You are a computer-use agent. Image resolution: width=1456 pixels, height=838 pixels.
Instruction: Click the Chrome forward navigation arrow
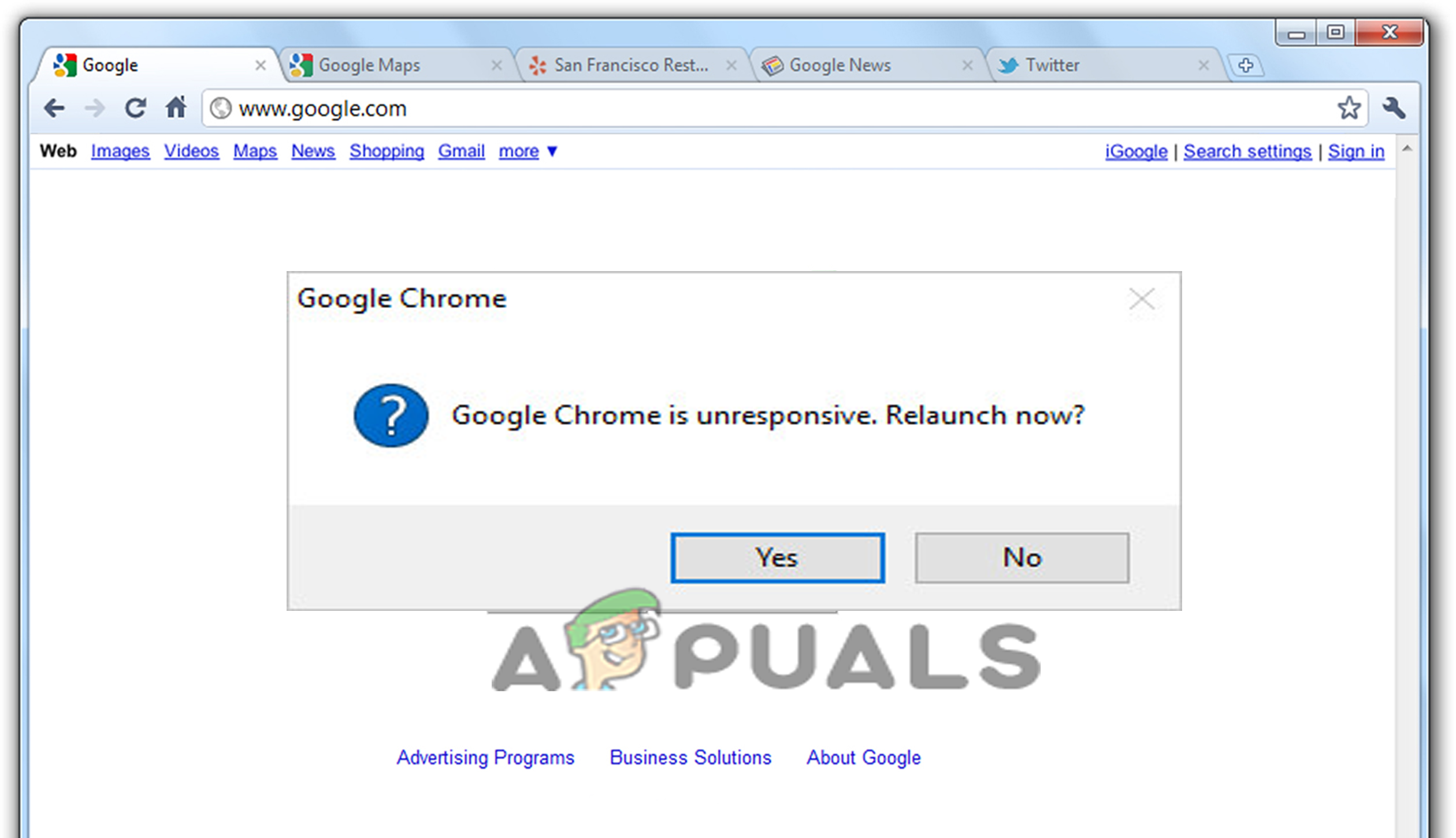click(90, 107)
